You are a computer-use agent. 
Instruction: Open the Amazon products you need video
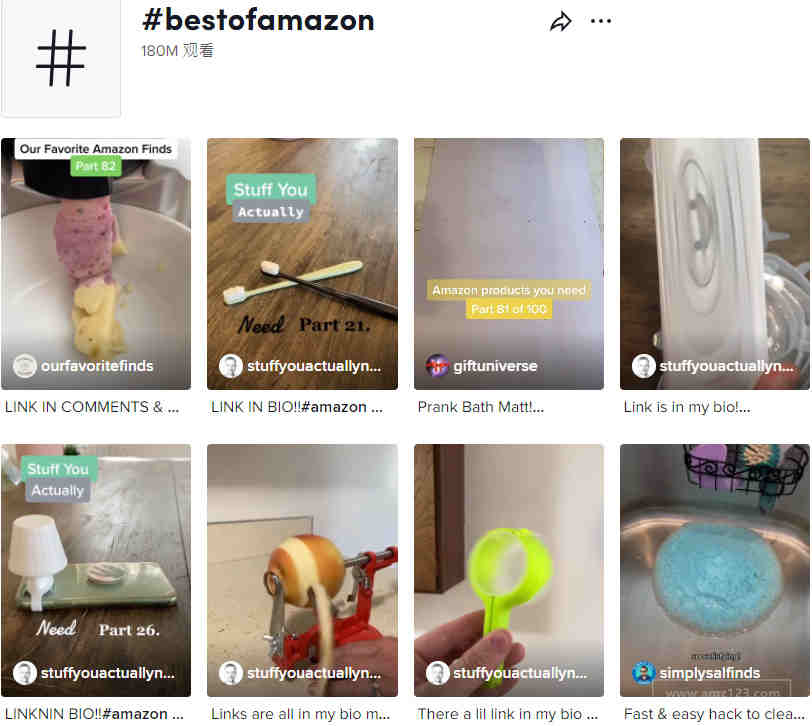click(509, 264)
